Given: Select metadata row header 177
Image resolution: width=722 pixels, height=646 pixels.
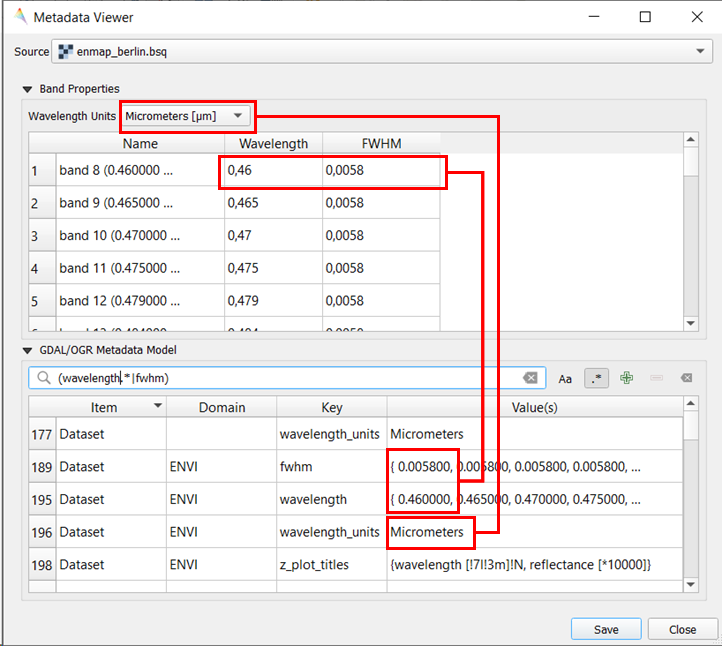Looking at the screenshot, I should pos(42,434).
